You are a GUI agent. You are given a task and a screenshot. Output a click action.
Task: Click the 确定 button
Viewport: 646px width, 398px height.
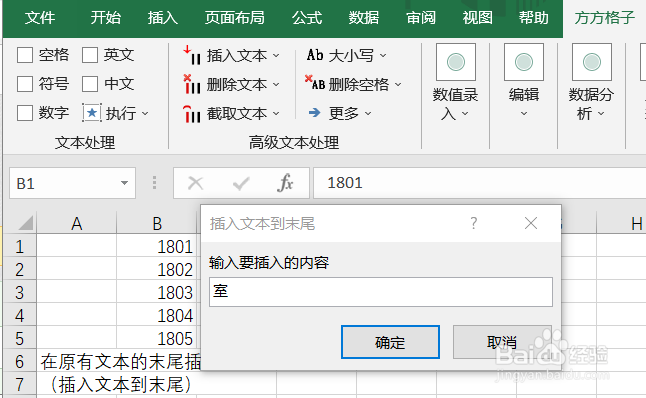point(390,342)
